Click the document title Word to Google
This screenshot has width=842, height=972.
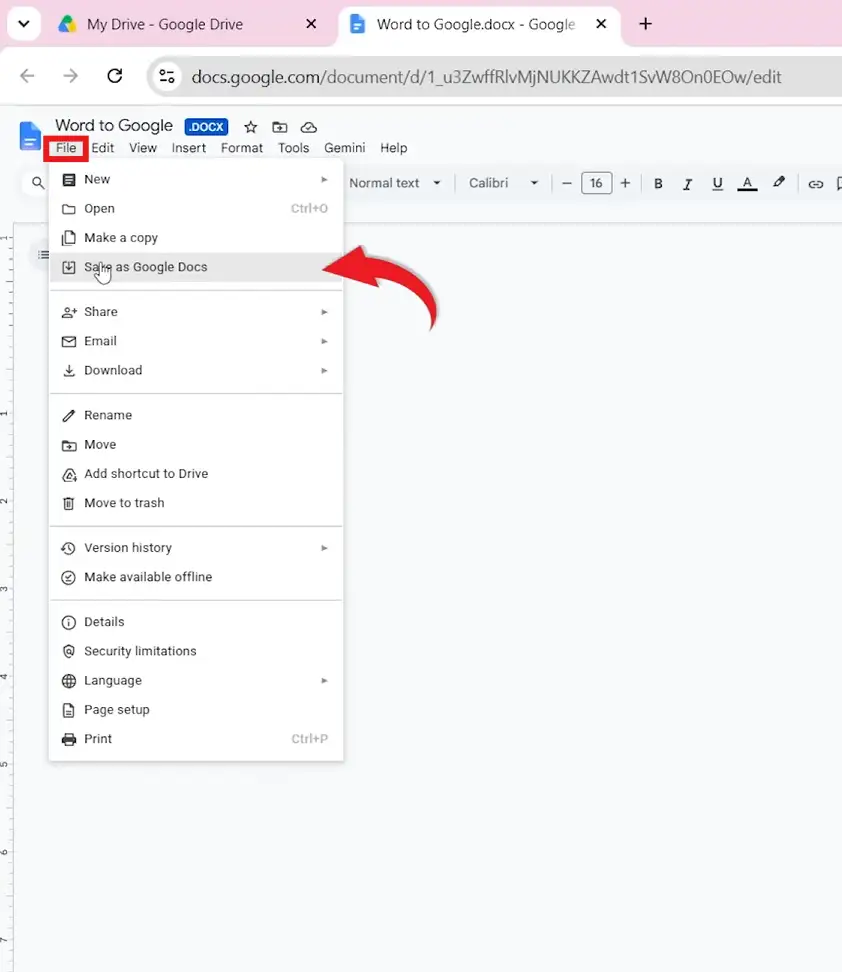(x=114, y=125)
